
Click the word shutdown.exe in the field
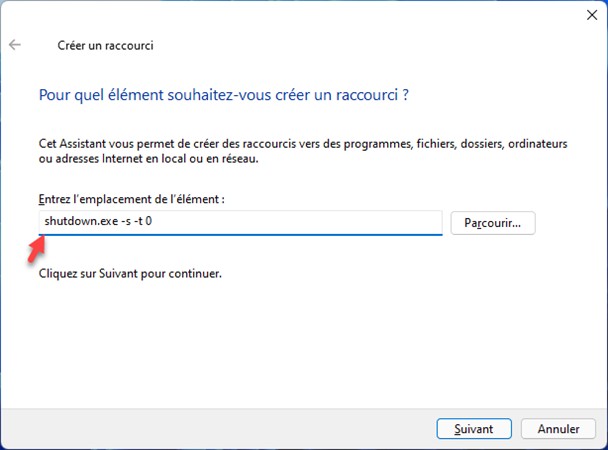click(x=72, y=221)
